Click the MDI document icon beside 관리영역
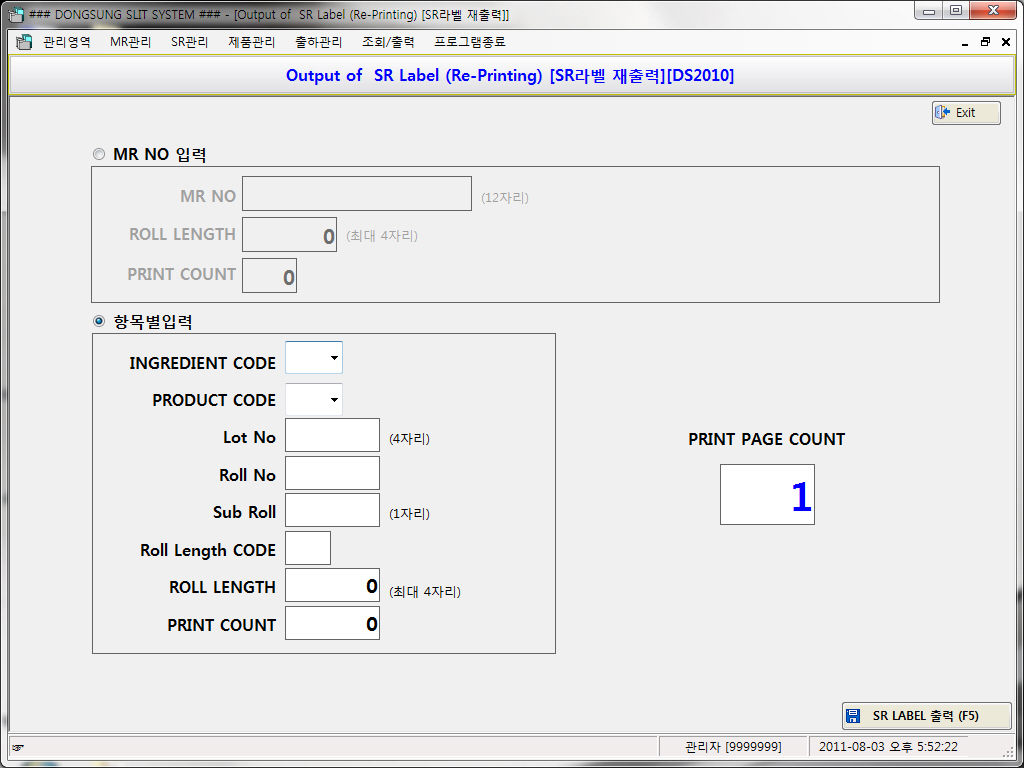Image resolution: width=1024 pixels, height=768 pixels. pyautogui.click(x=24, y=42)
